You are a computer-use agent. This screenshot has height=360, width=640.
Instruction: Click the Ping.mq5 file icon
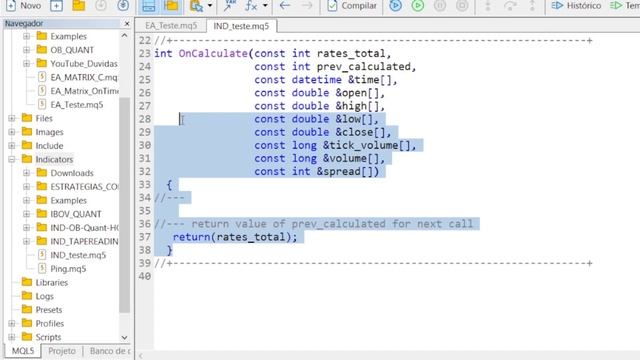point(42,268)
